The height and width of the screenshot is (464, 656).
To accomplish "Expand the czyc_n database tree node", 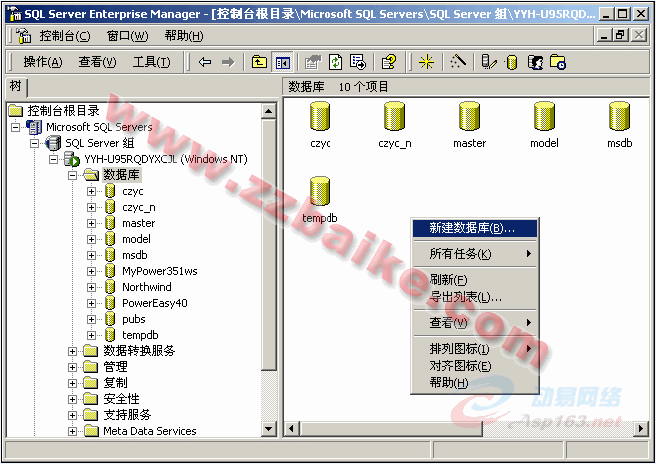I will pos(91,207).
